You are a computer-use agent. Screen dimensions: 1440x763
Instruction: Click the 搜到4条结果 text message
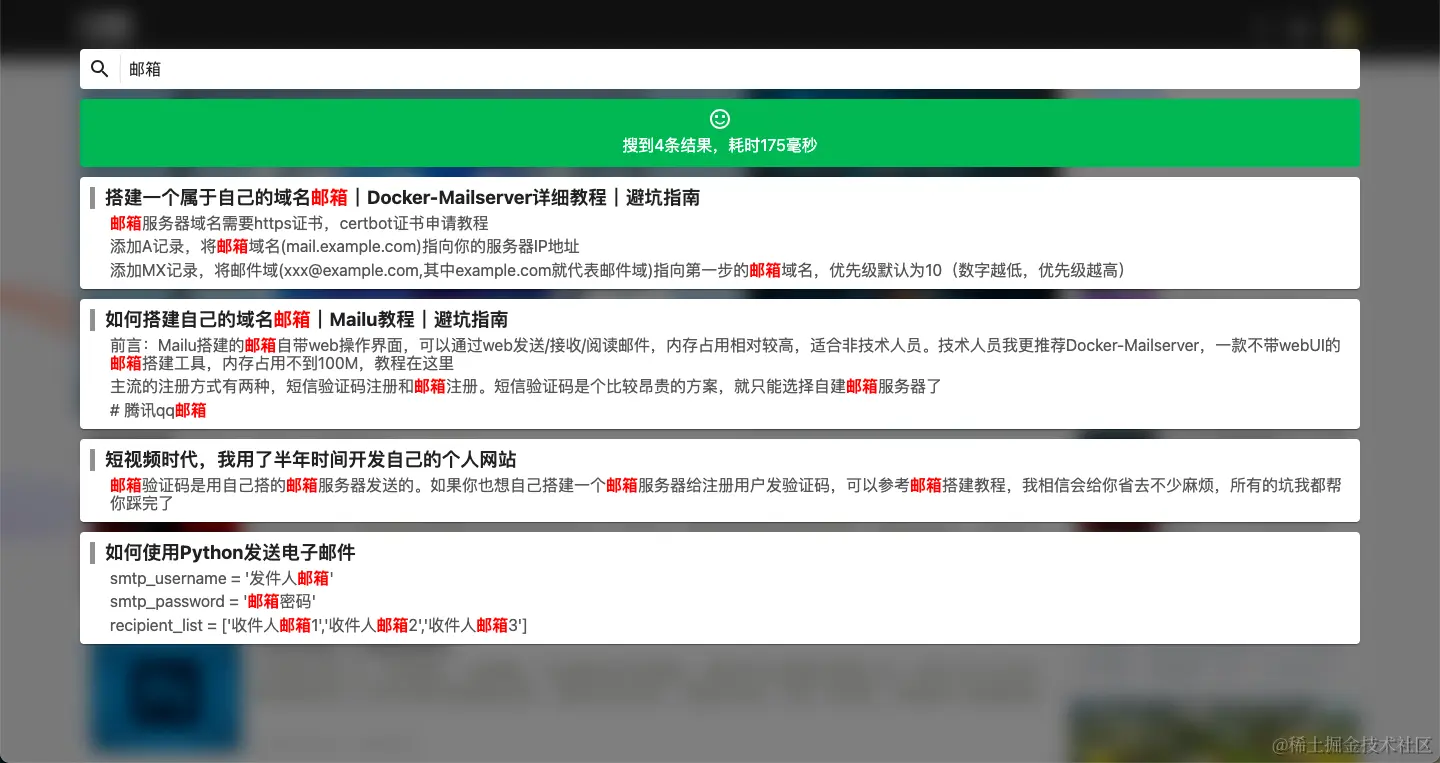719,145
